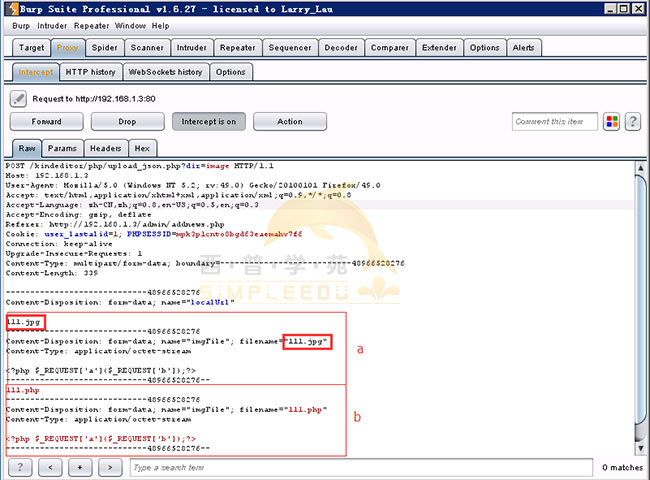Click the Burp Suite title bar logo

coord(13,9)
